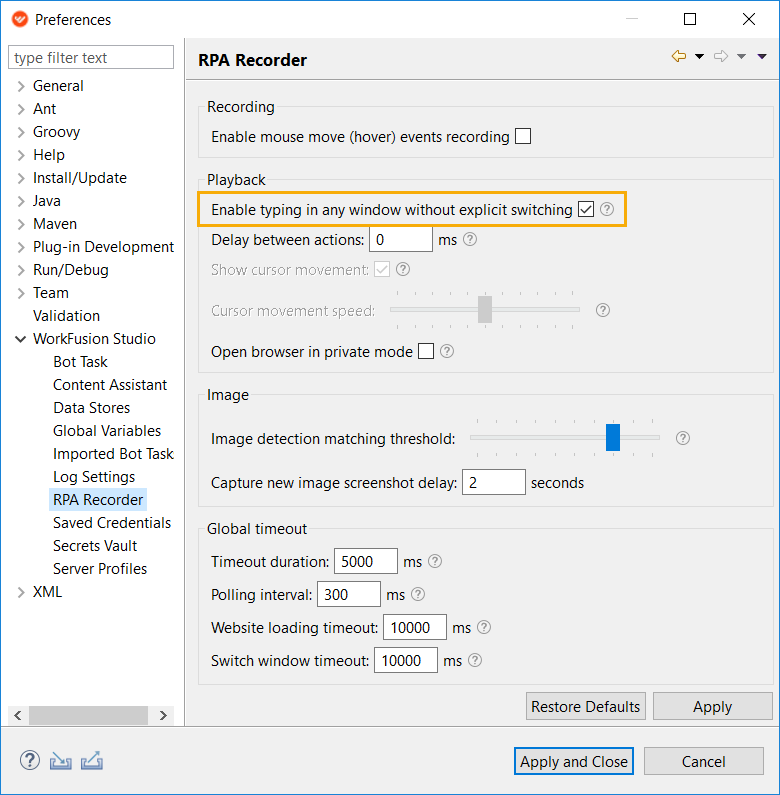Click the Polling interval input field
The height and width of the screenshot is (795, 780).
[348, 594]
